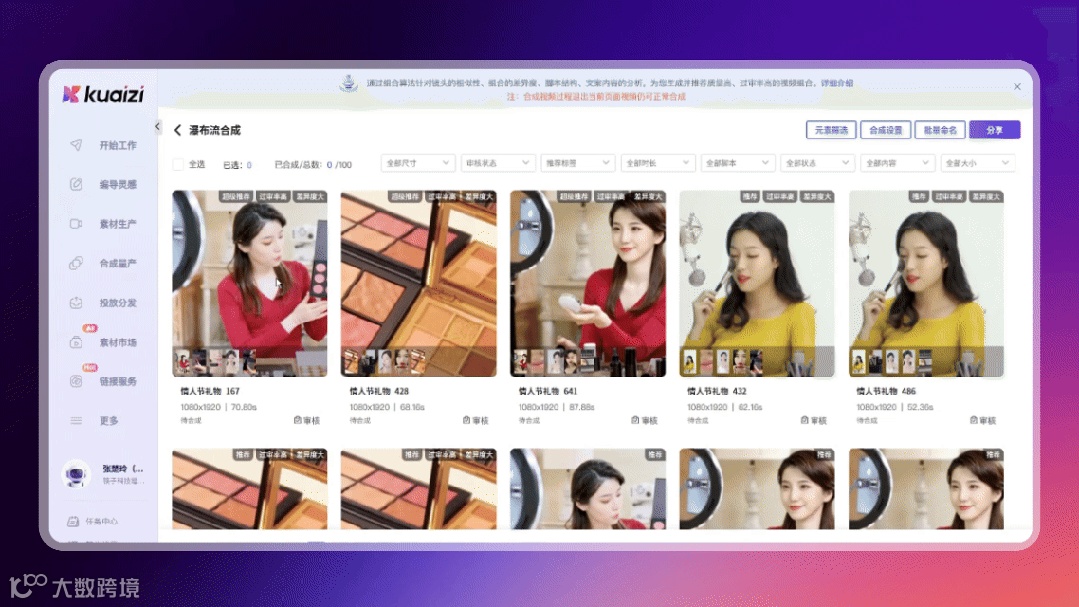
Task: Open 审核状态 filter dropdown
Action: click(498, 163)
